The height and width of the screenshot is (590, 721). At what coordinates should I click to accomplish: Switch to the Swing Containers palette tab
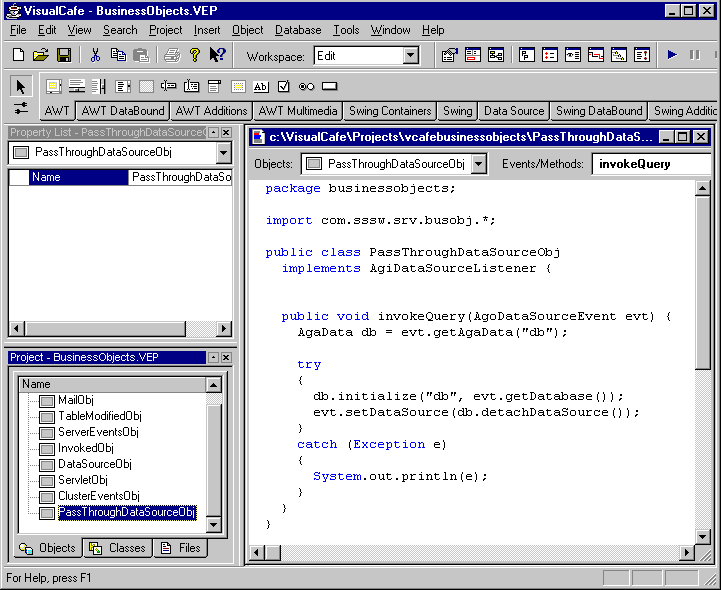tap(390, 111)
